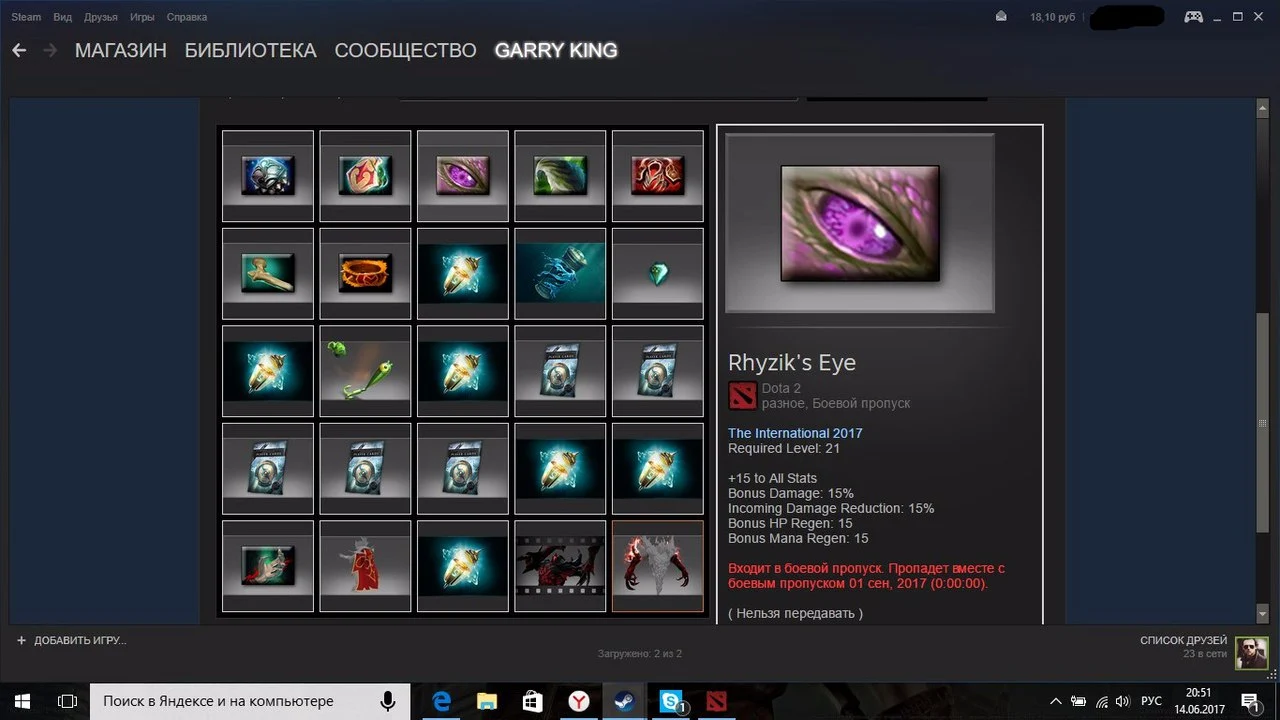1280x720 pixels.
Task: Go to the МАГАЗИН tab
Action: coord(121,50)
